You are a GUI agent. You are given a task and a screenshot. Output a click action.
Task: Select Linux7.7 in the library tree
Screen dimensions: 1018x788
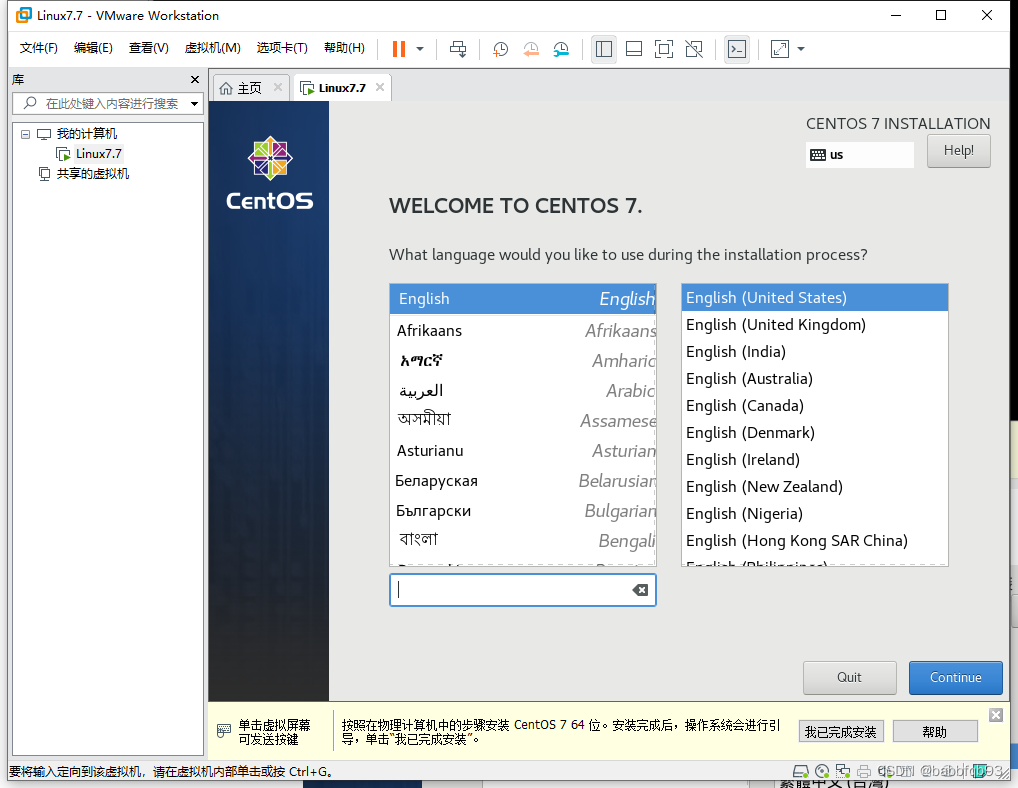(98, 154)
